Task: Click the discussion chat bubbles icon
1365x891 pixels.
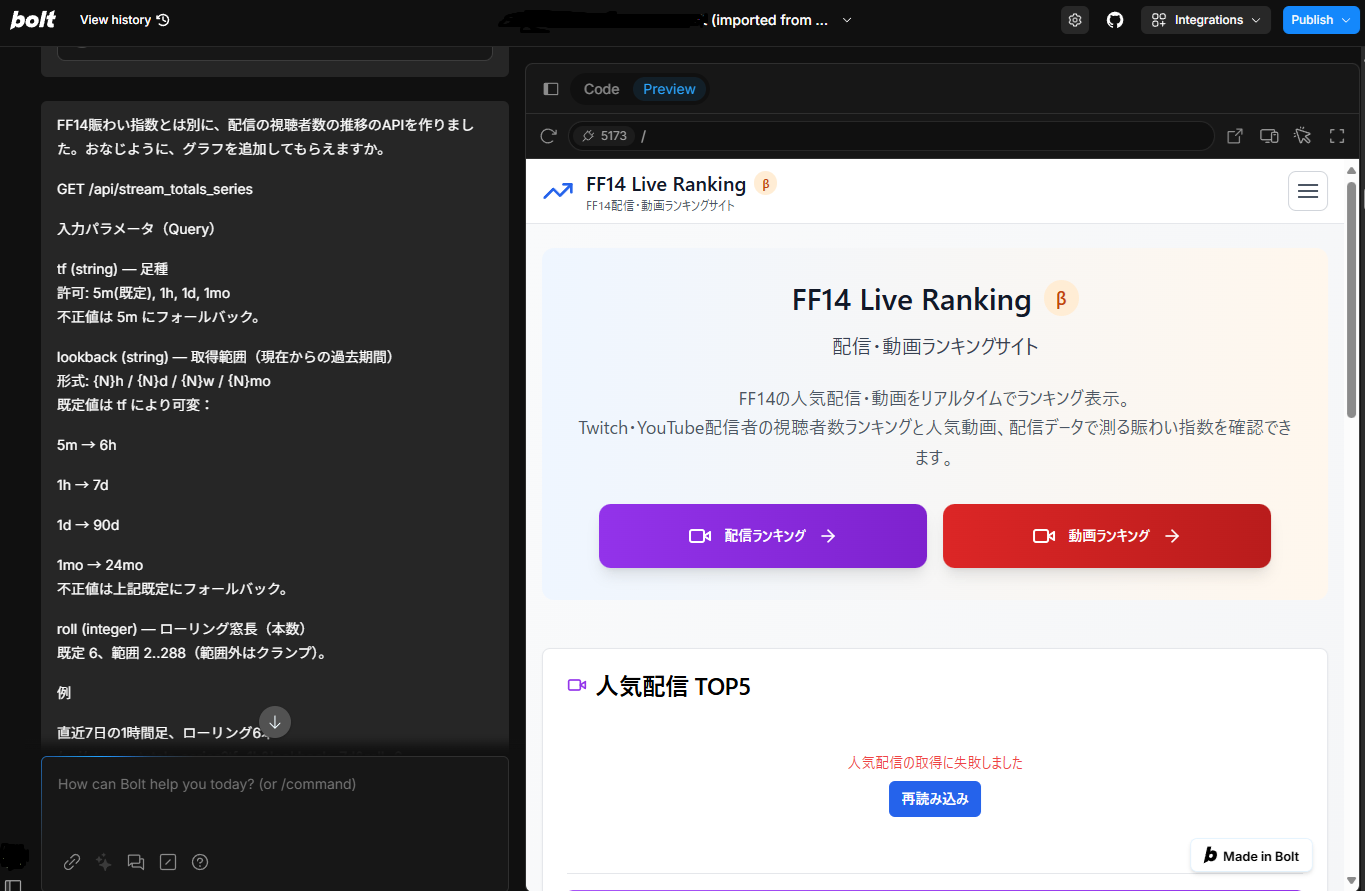Action: point(136,862)
